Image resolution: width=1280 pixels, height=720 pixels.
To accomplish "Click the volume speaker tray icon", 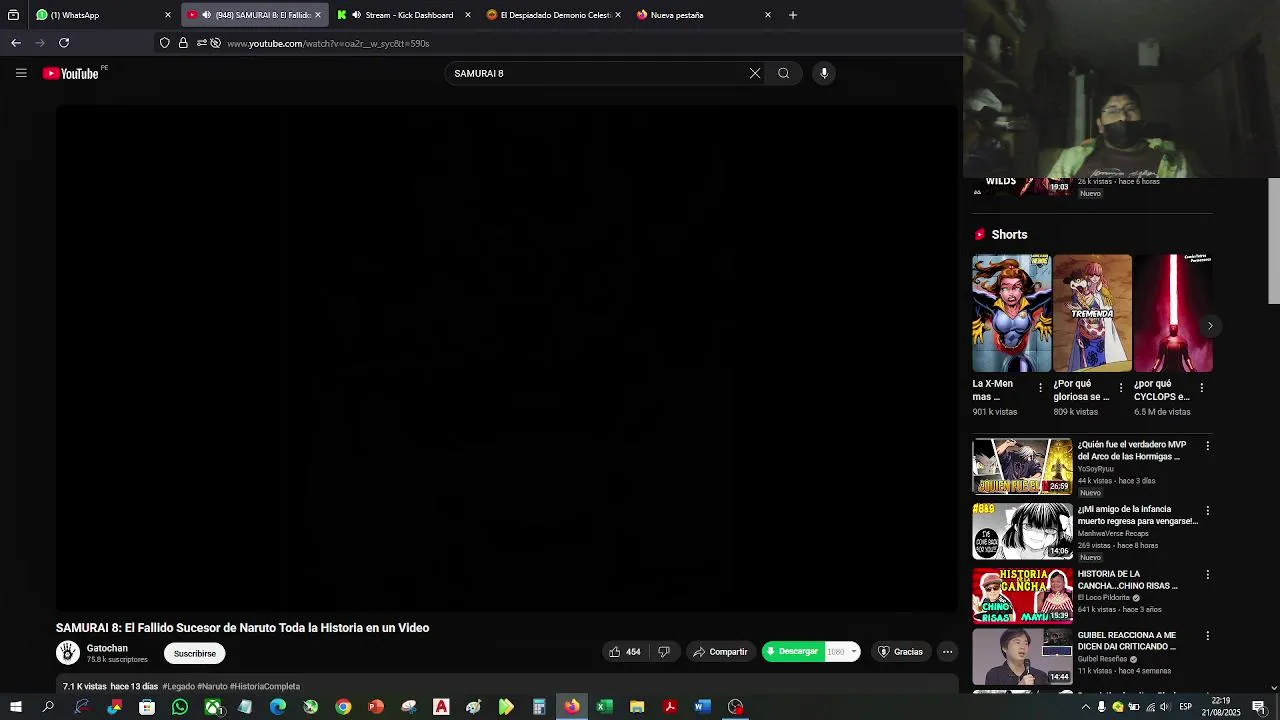I will (1165, 707).
